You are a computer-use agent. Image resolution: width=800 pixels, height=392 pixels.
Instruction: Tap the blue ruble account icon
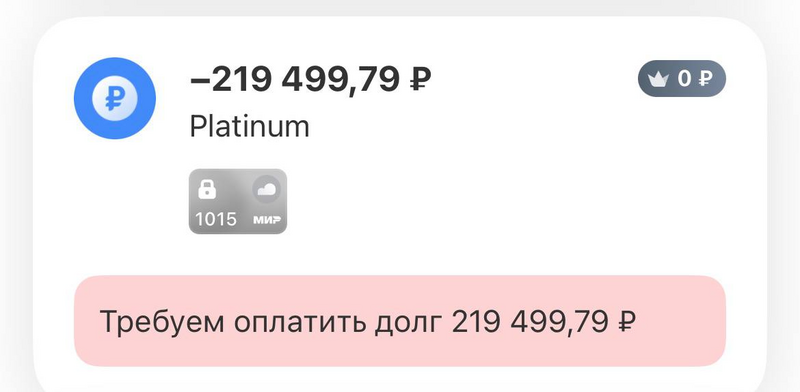115,98
